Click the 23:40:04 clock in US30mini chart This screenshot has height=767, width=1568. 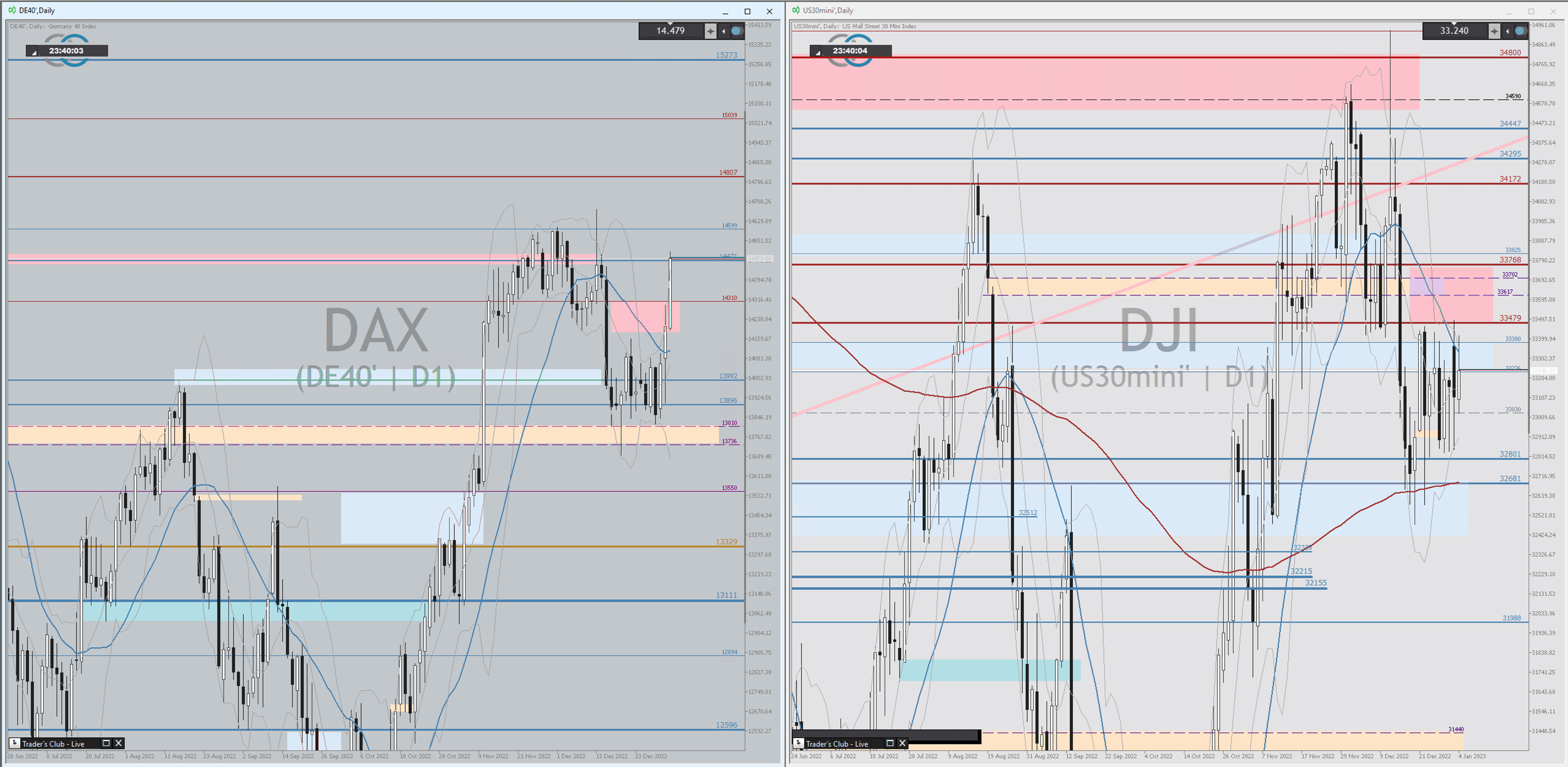tap(850, 51)
